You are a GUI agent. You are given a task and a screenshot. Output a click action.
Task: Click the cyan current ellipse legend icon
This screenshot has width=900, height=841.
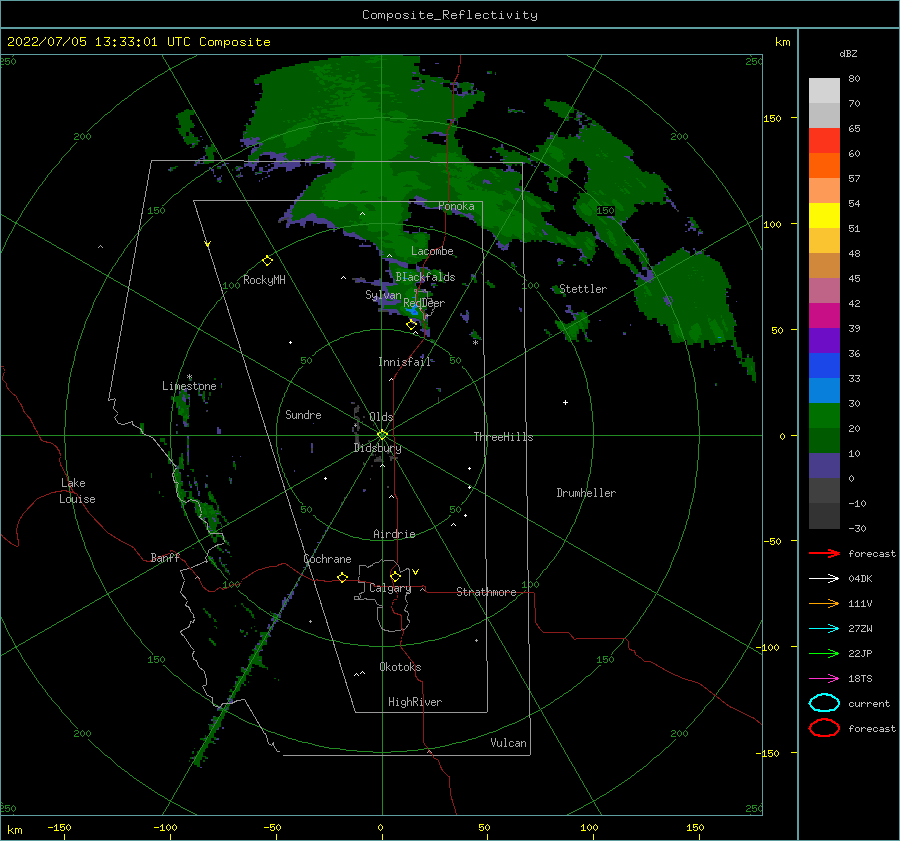[824, 703]
